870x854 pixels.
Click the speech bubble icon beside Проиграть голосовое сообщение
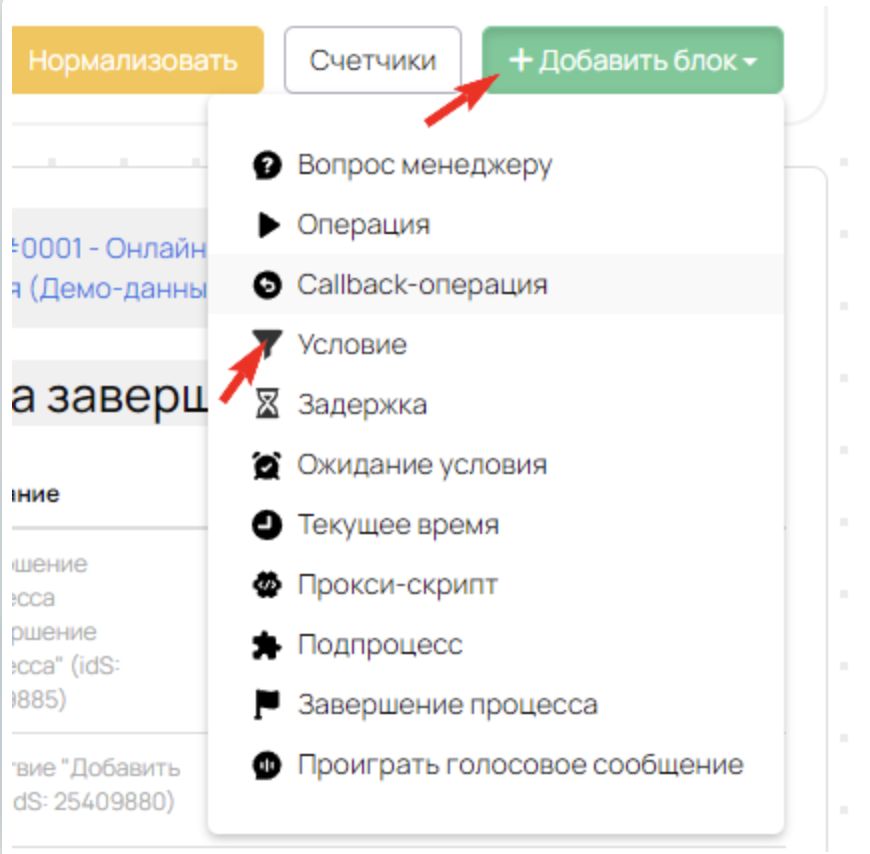tap(264, 765)
